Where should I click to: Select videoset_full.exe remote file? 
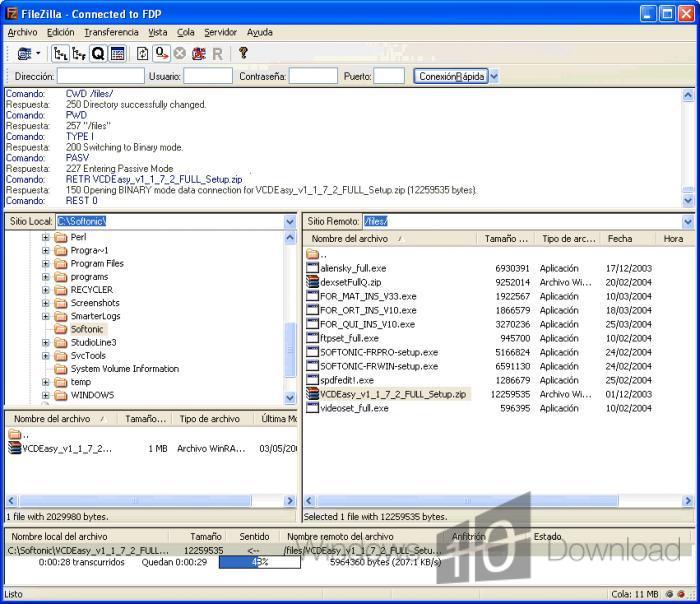pos(354,408)
